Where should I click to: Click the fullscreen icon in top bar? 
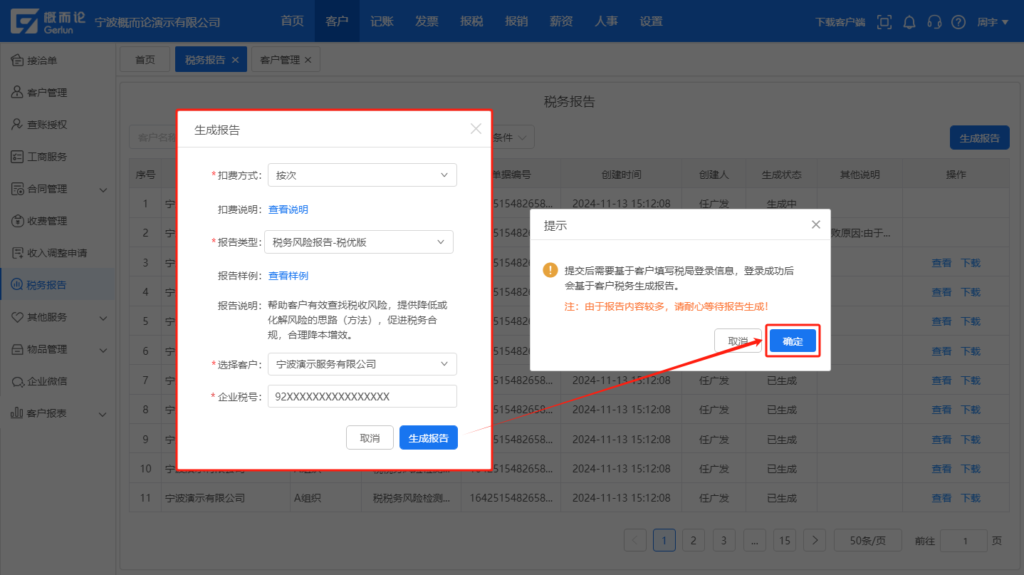coord(884,22)
